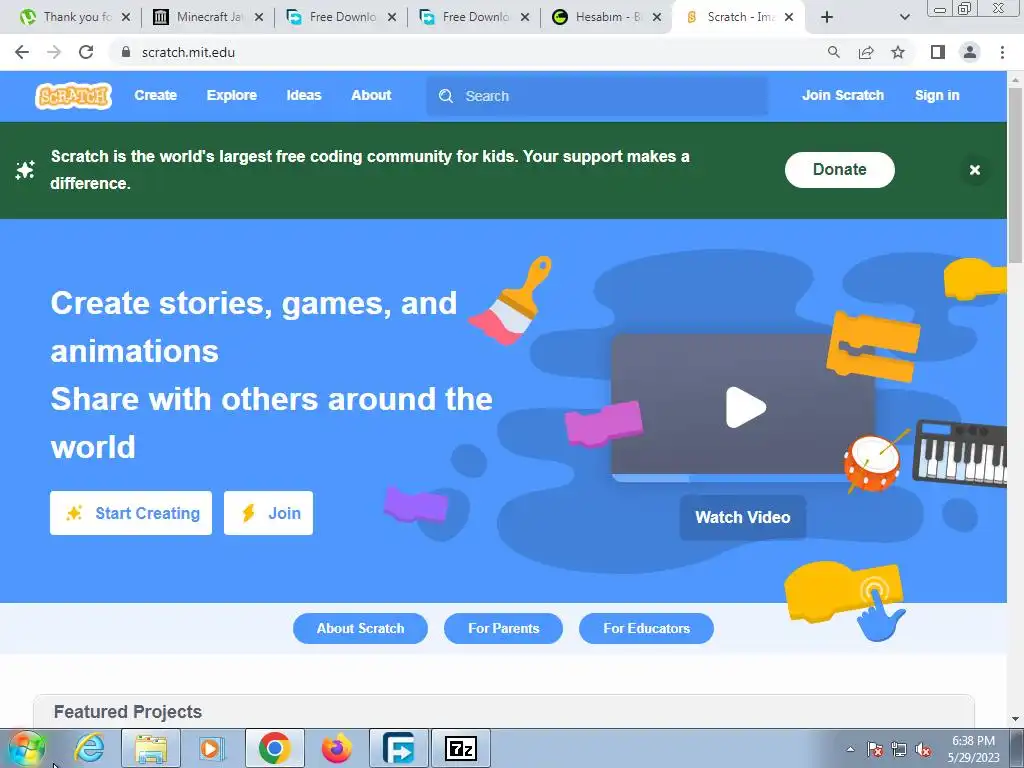1024x768 pixels.
Task: Open 7-Zip taskbar icon
Action: [x=460, y=748]
